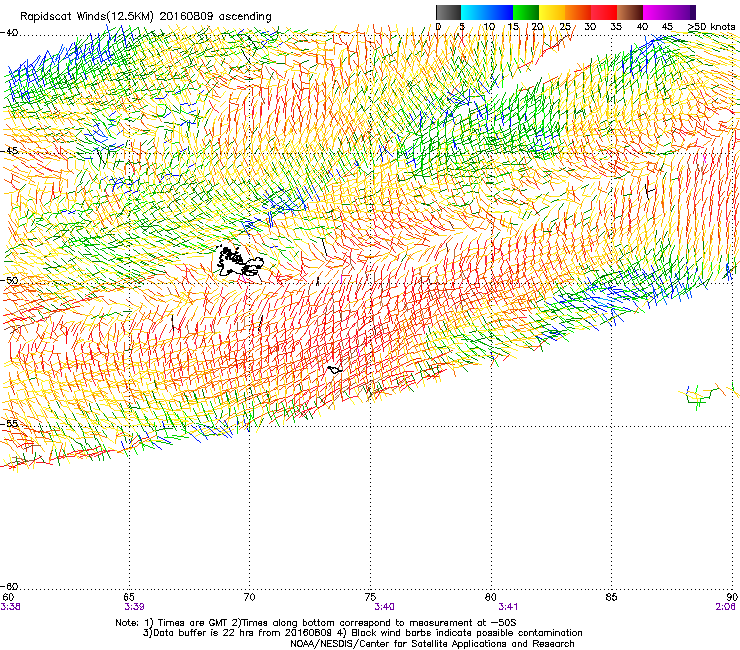The width and height of the screenshot is (740, 650).
Task: Click the '65' longitude label on the bottom axis
Action: [x=129, y=597]
